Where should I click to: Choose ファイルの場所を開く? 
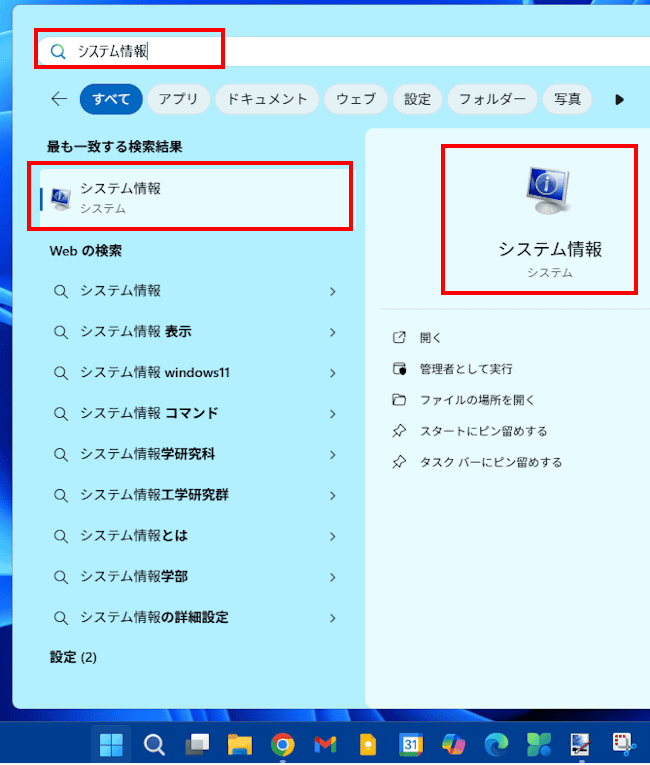tap(477, 400)
